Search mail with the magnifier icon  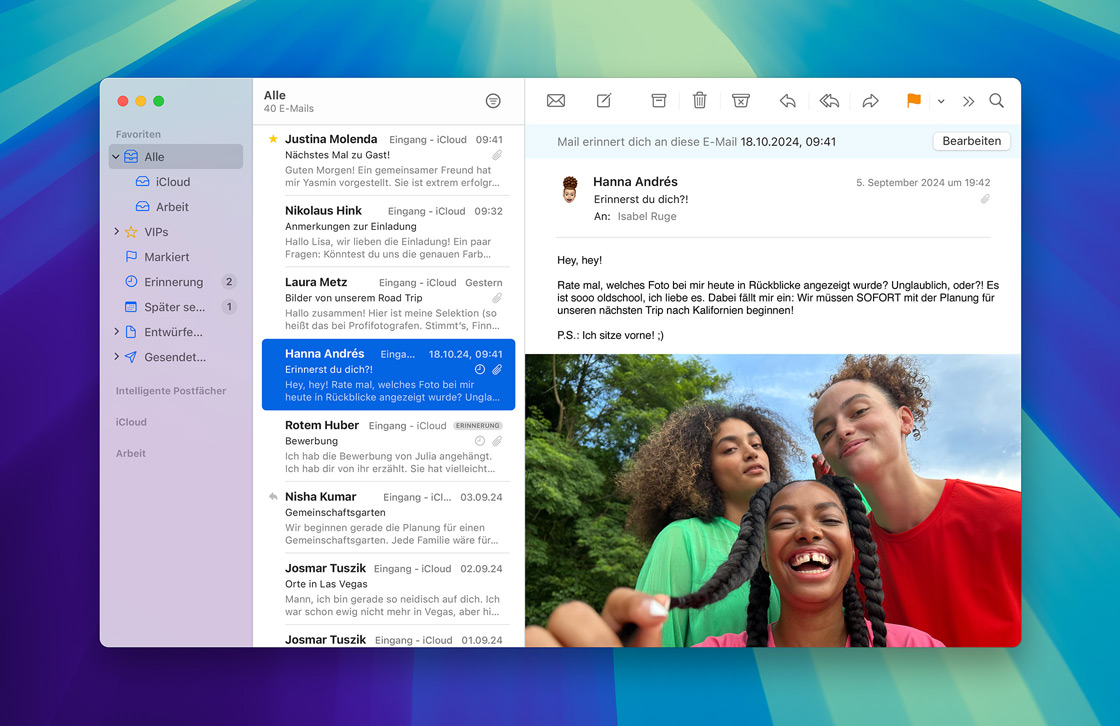tap(996, 101)
